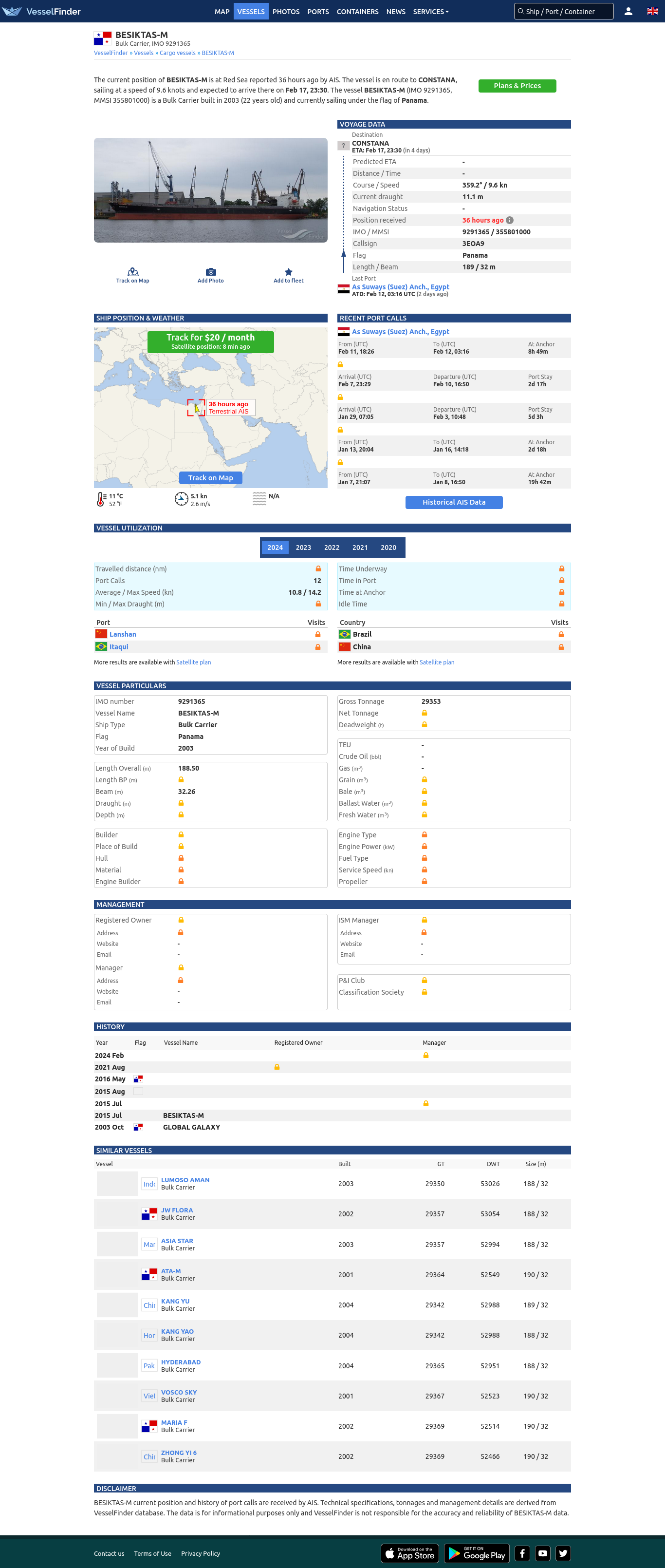Select the 2024 utilization tab
665x1568 pixels.
275,548
